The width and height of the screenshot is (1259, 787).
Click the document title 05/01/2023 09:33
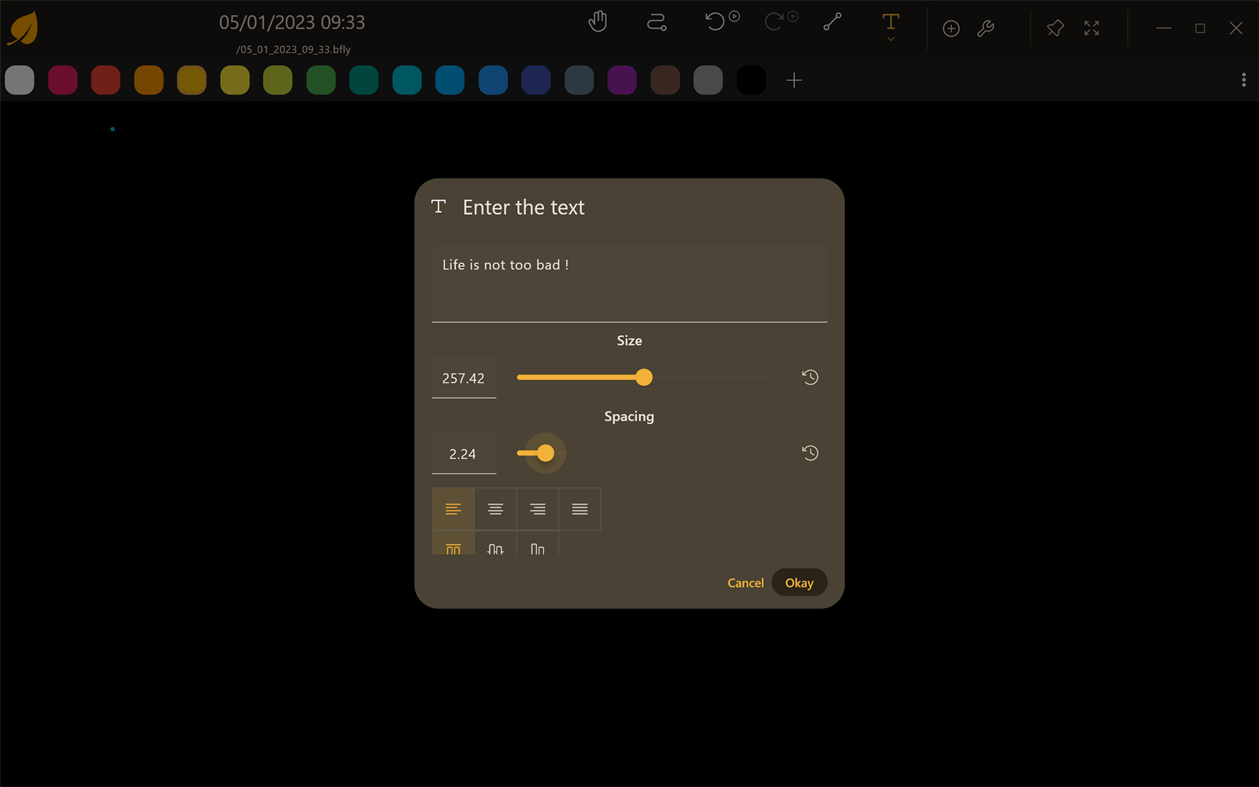pyautogui.click(x=291, y=22)
